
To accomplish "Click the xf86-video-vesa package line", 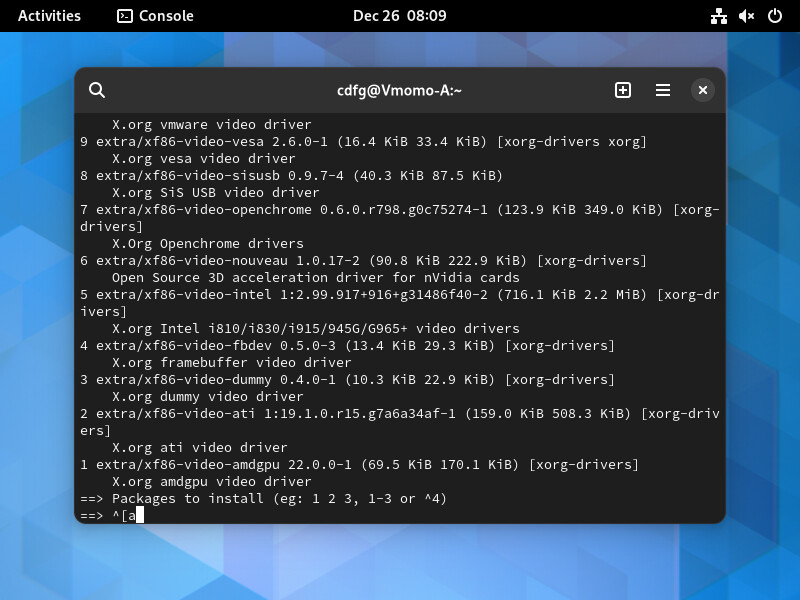I will pos(363,141).
